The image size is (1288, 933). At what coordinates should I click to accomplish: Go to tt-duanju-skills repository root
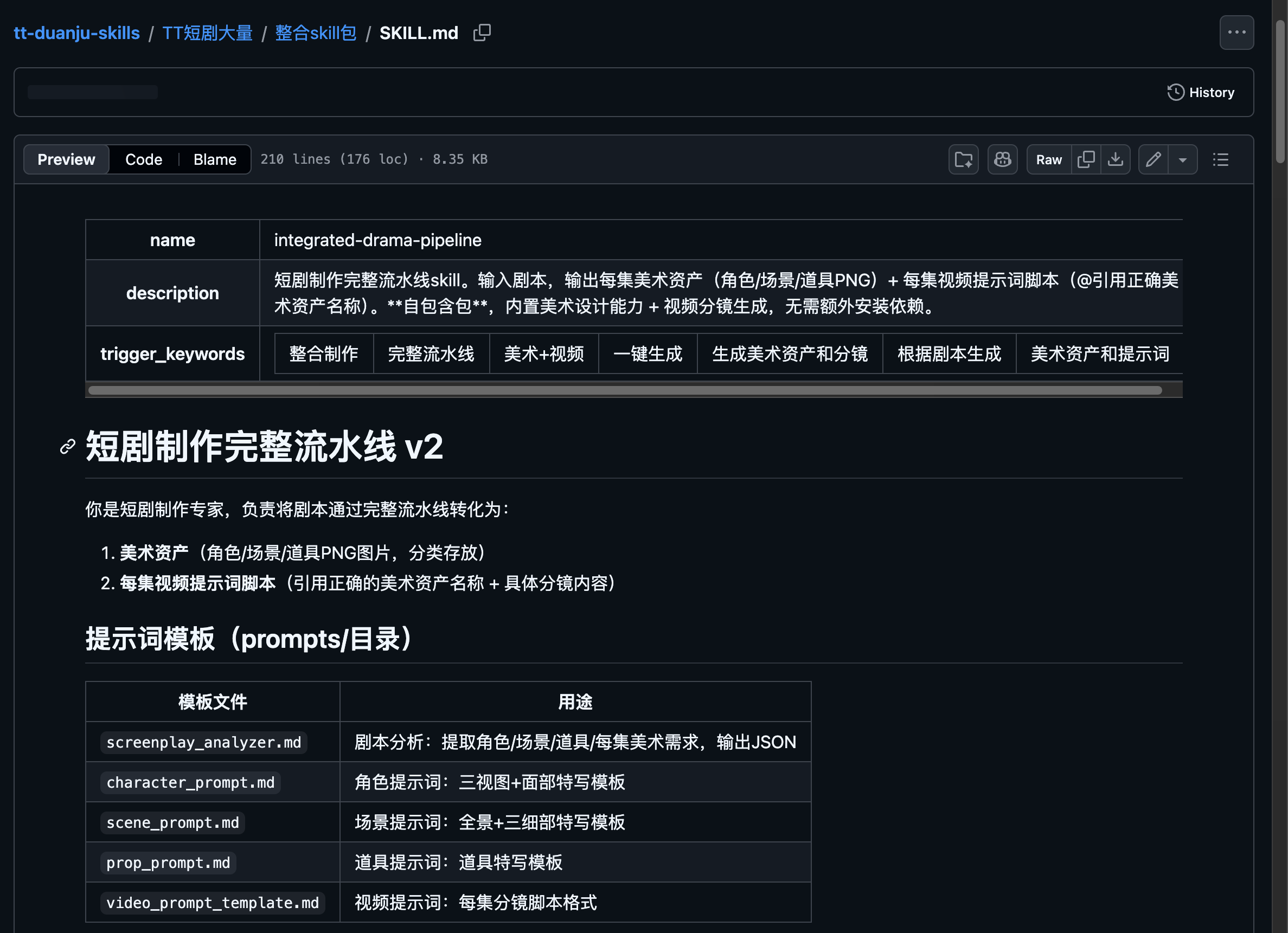point(76,33)
